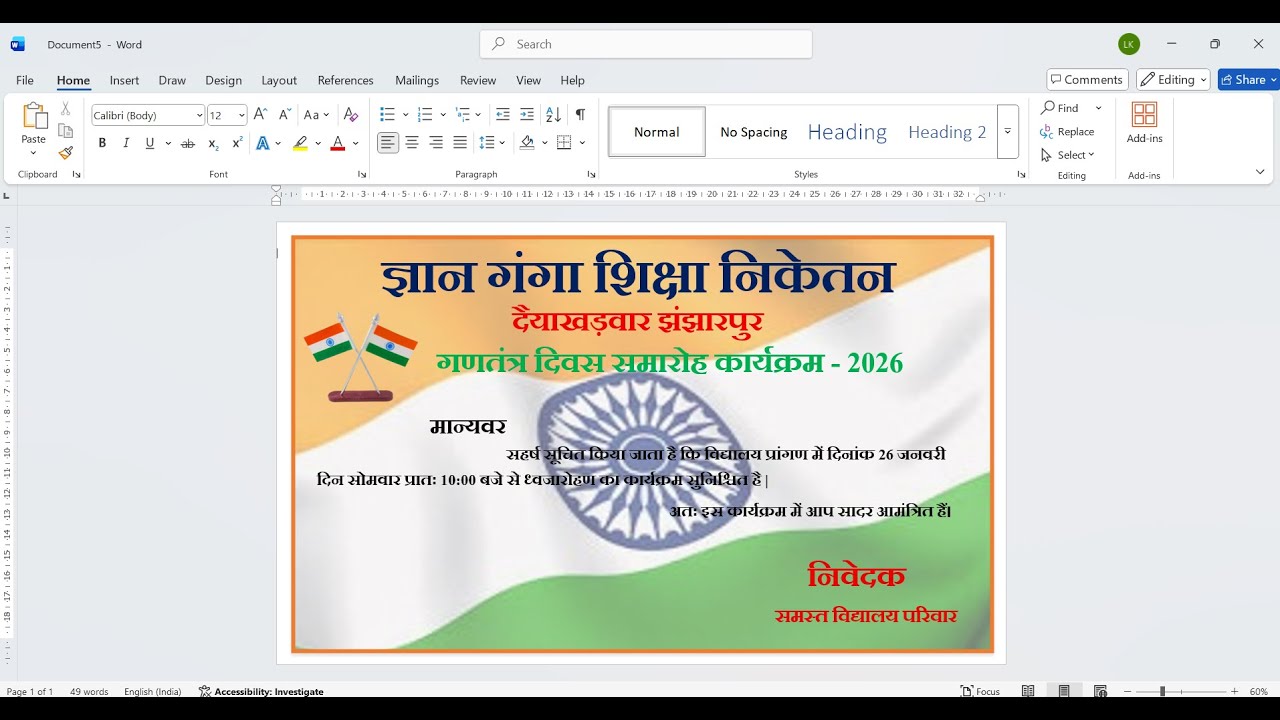Click the Search box
Viewport: 1280px width, 720px height.
646,44
